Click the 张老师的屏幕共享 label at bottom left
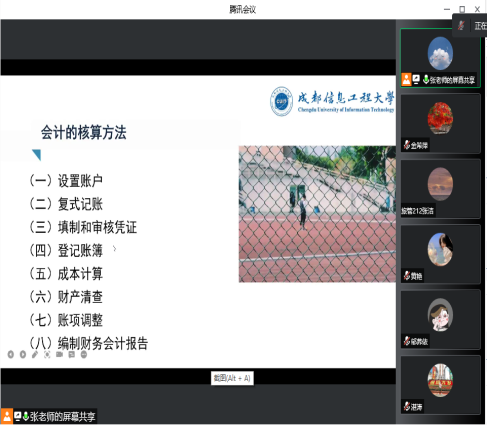This screenshot has height=425, width=487. click(62, 417)
